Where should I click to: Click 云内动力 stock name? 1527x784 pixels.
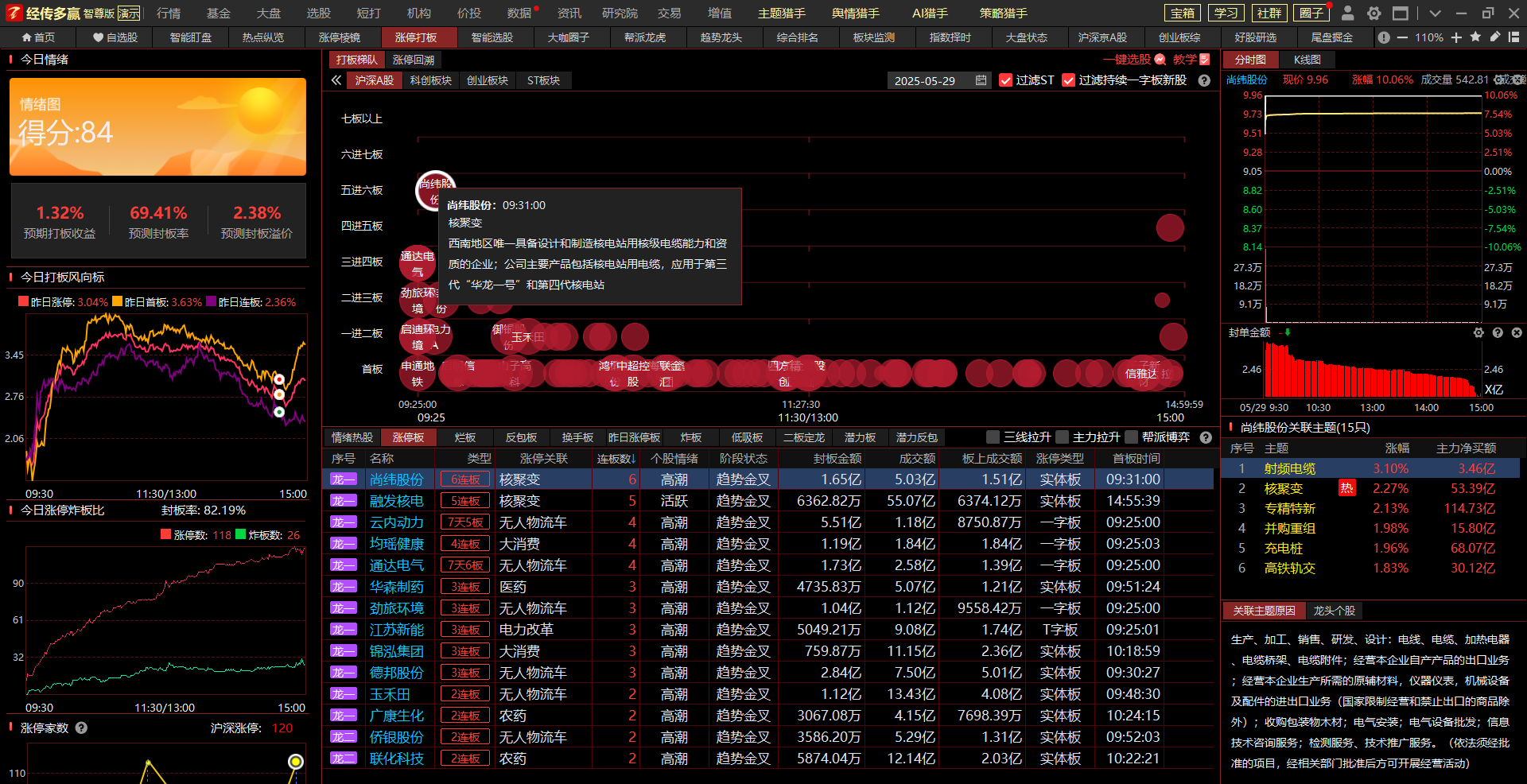point(396,522)
